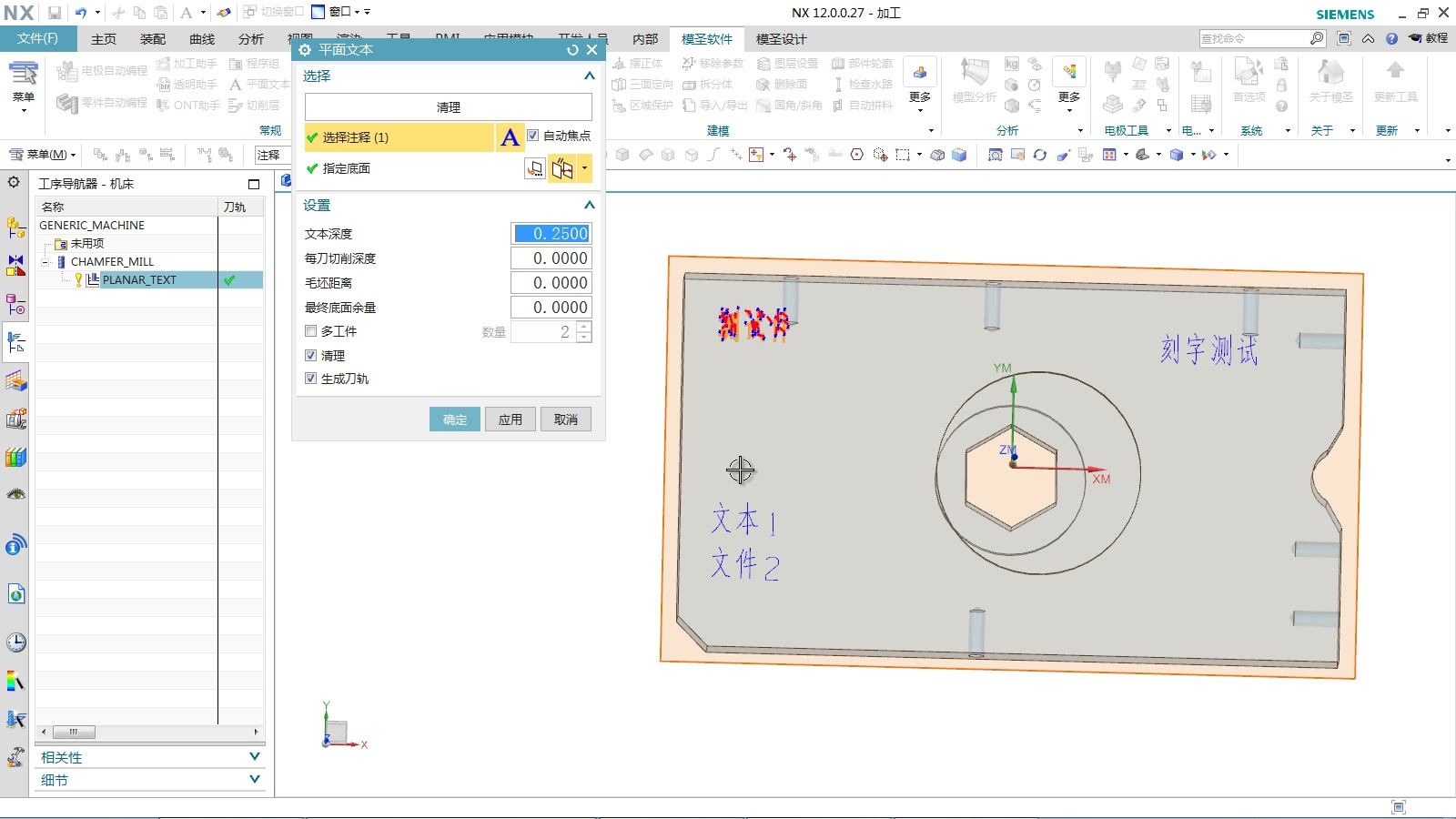
Task: Open the Part Navigator sidebar icon
Action: click(x=15, y=304)
